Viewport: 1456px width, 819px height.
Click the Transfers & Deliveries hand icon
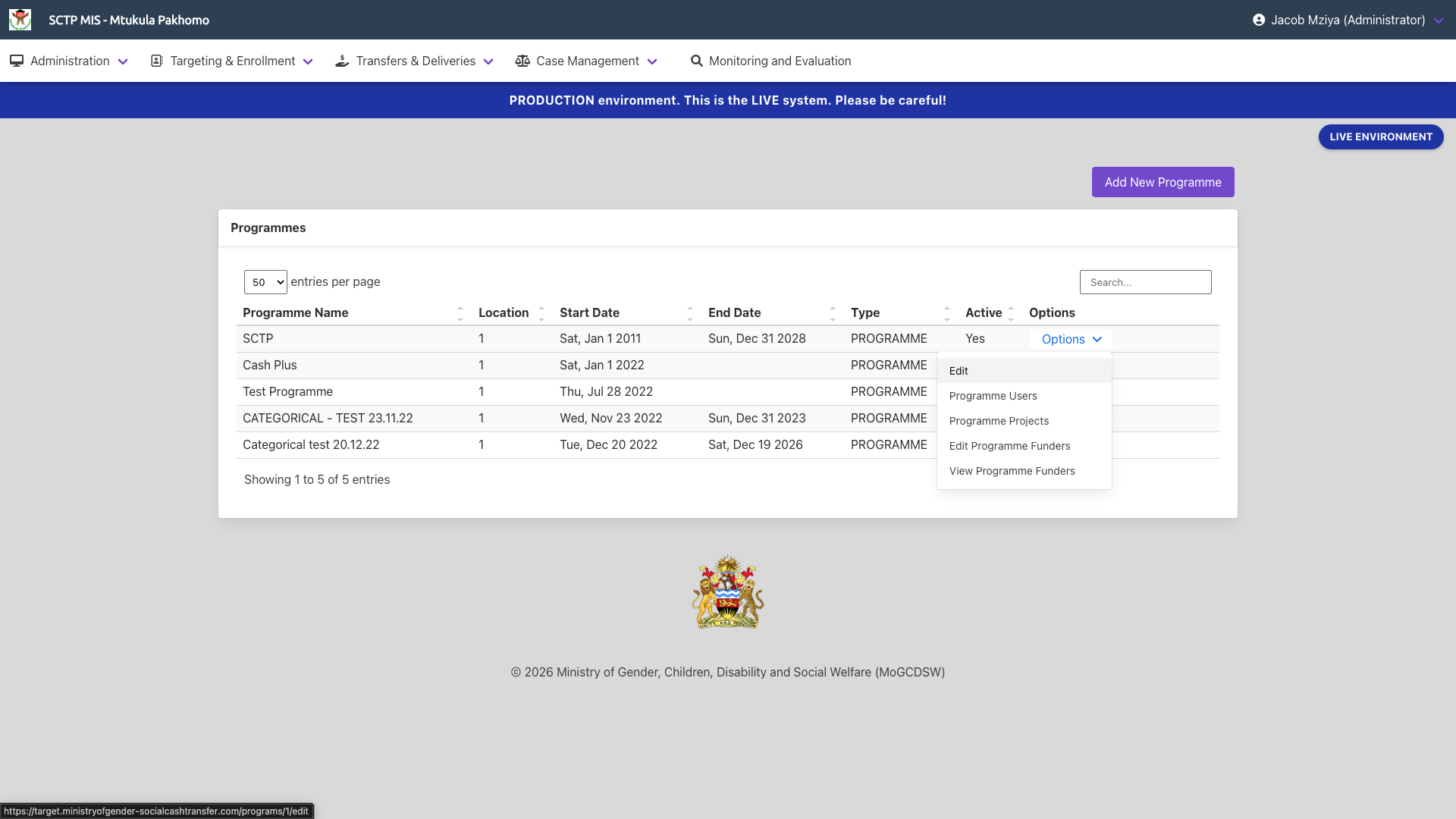pyautogui.click(x=342, y=61)
